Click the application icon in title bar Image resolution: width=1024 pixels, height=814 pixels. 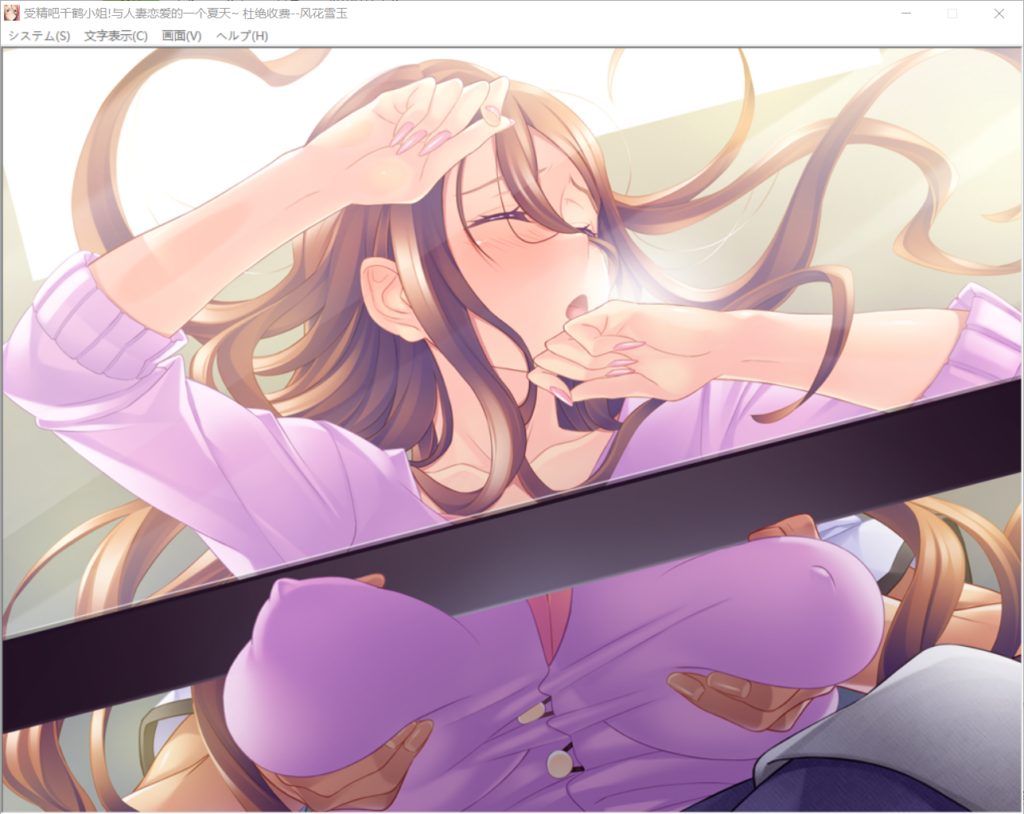pyautogui.click(x=11, y=13)
